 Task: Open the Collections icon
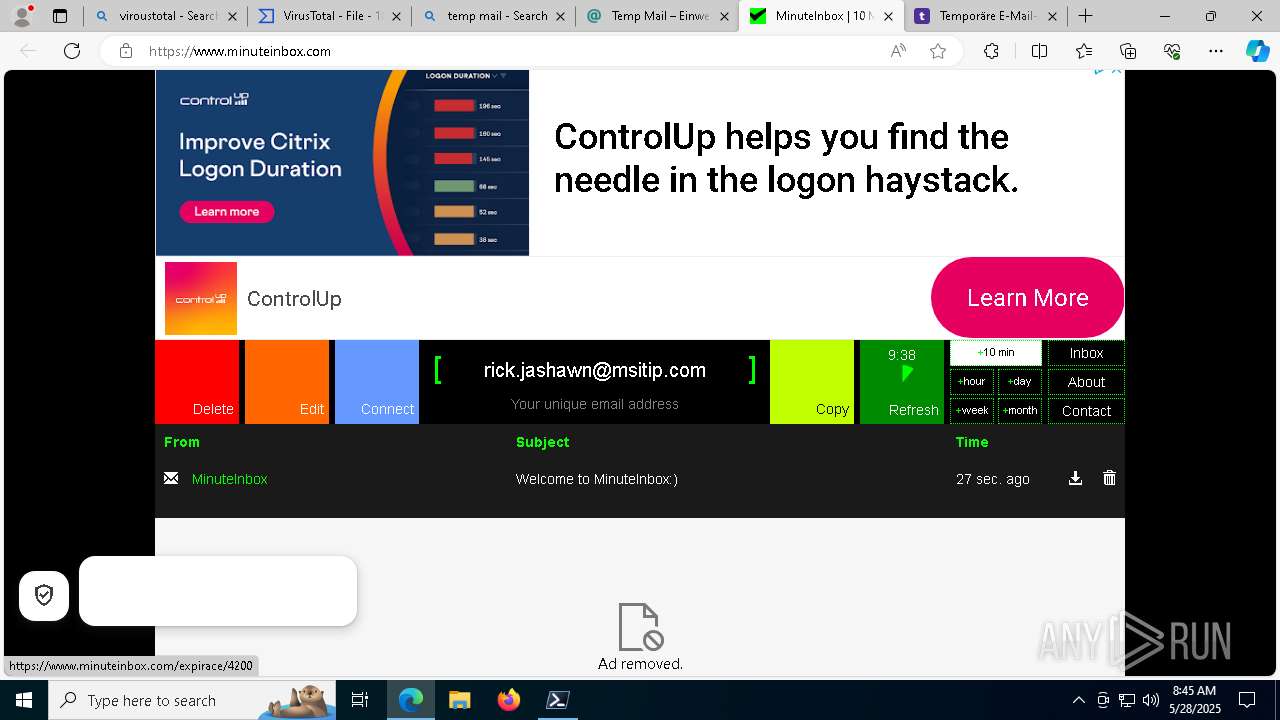click(x=1128, y=51)
